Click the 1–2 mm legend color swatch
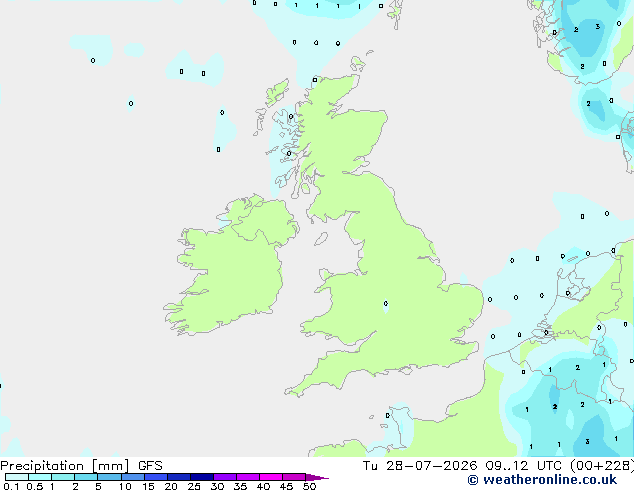 pos(63,477)
